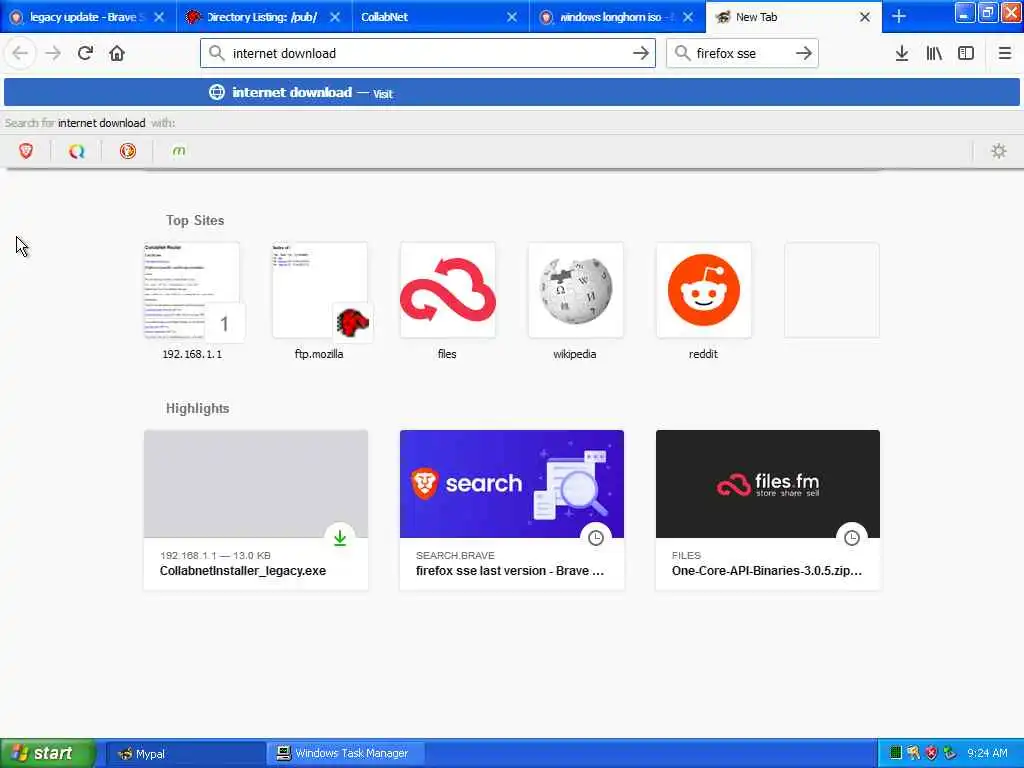Search with the second colorful ring search engine icon

[76, 151]
